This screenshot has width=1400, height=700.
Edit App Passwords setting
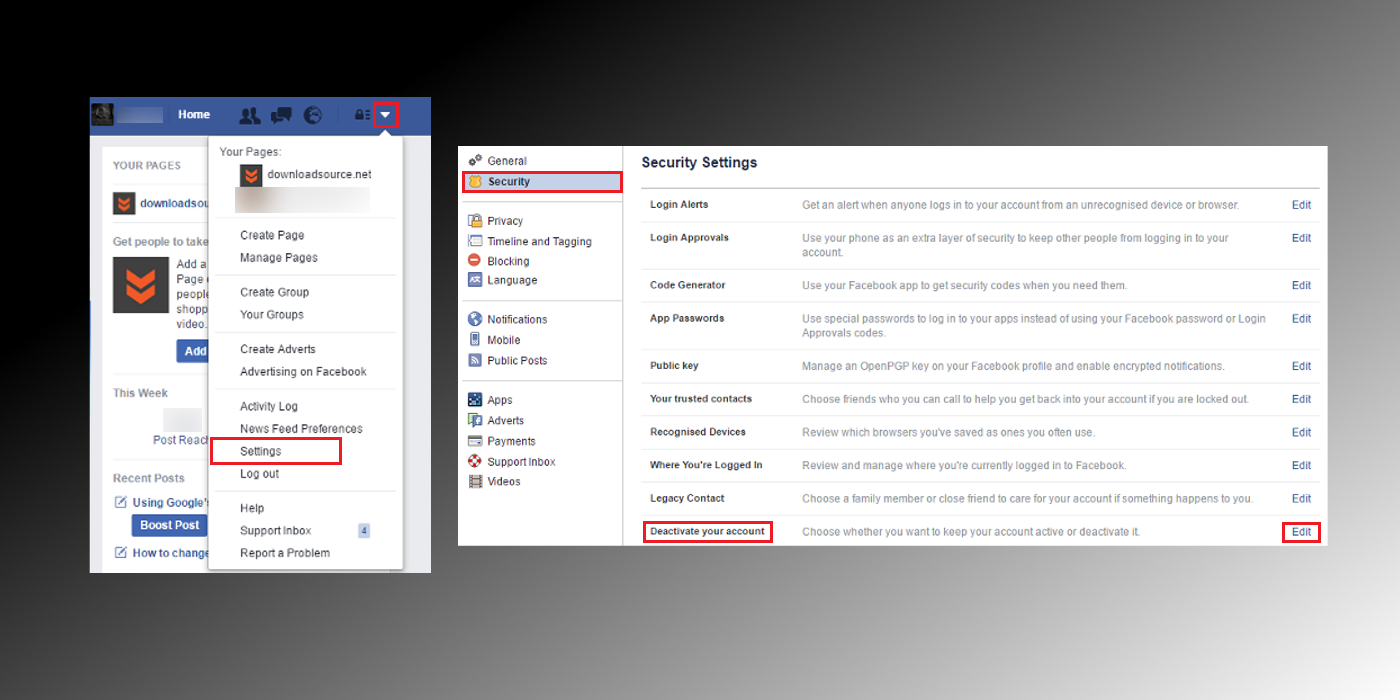(1301, 318)
